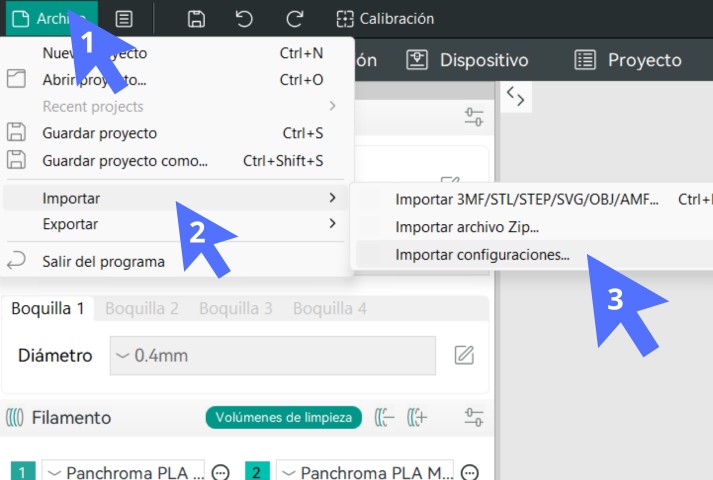Image resolution: width=713 pixels, height=480 pixels.
Task: Select Guardar proyecto menu entry
Action: pyautogui.click(x=176, y=133)
